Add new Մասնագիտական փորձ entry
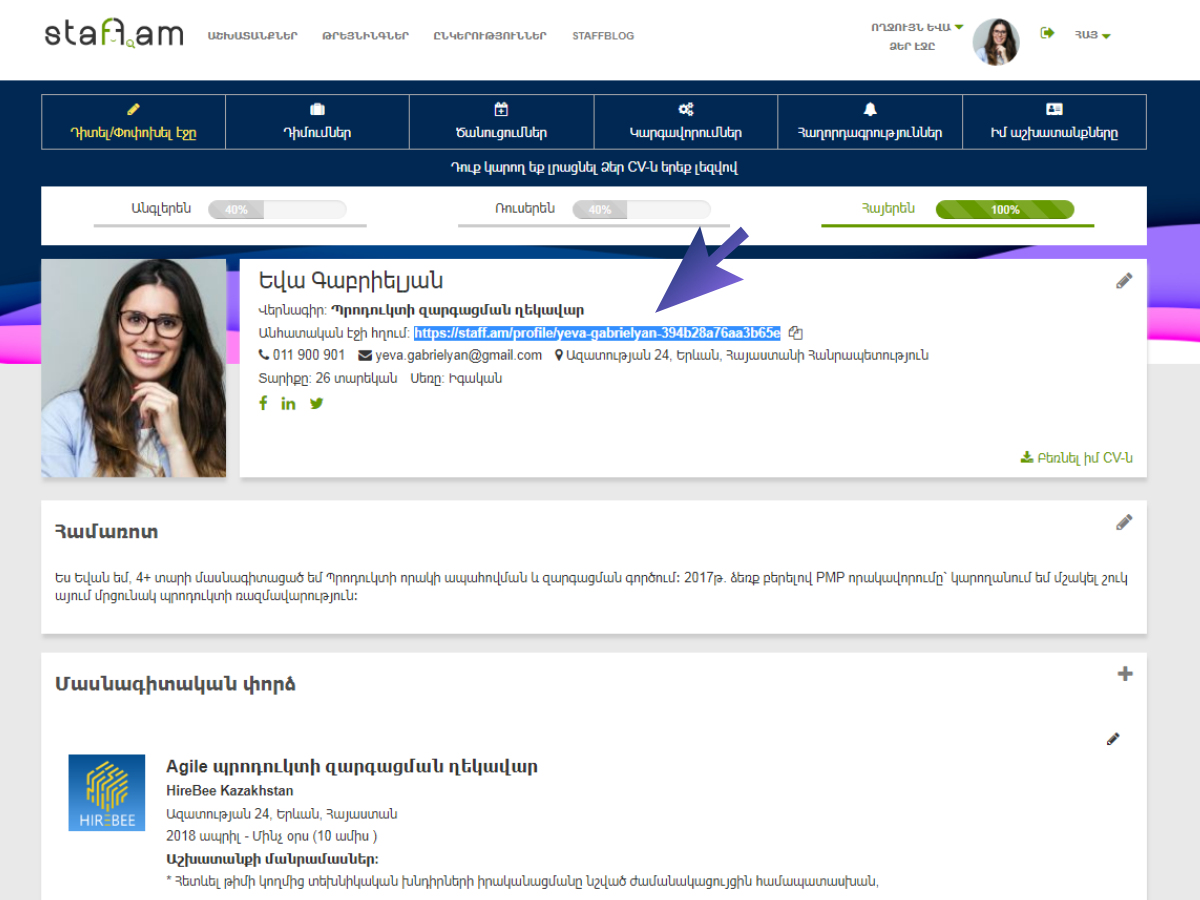Viewport: 1200px width, 900px height. [1125, 674]
